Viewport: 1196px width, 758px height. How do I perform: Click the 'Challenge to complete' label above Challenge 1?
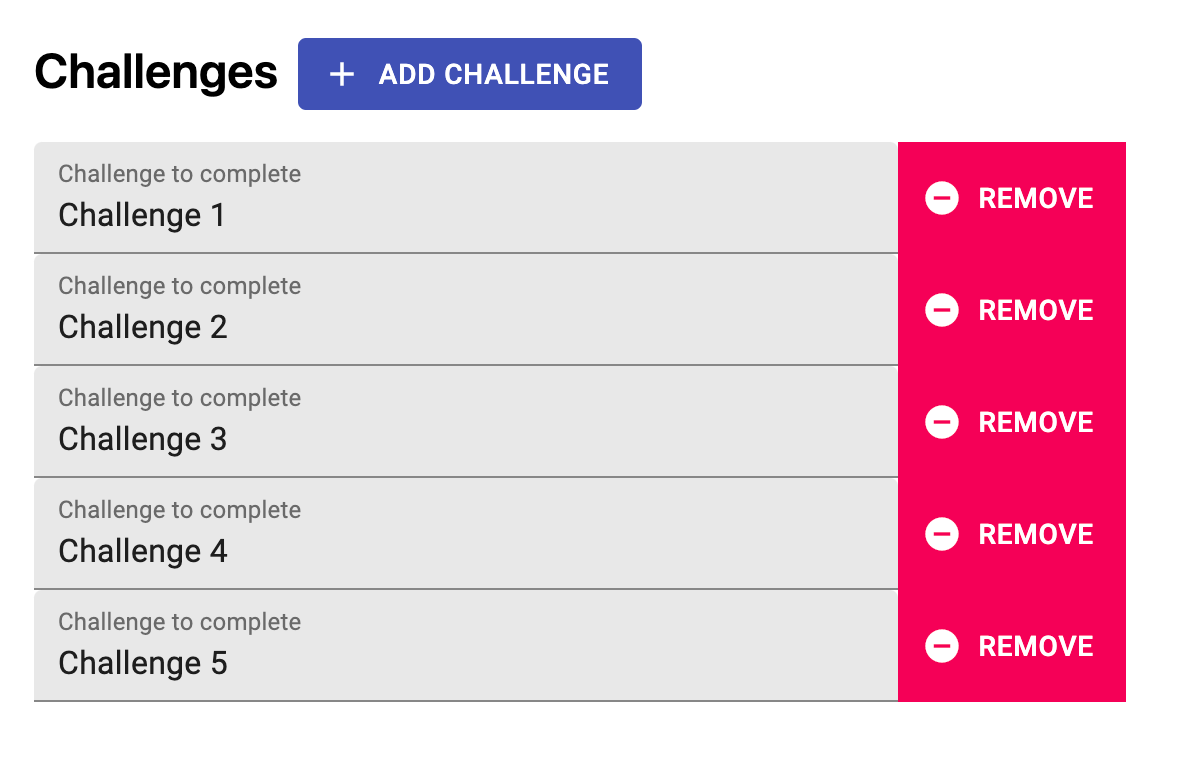(179, 175)
